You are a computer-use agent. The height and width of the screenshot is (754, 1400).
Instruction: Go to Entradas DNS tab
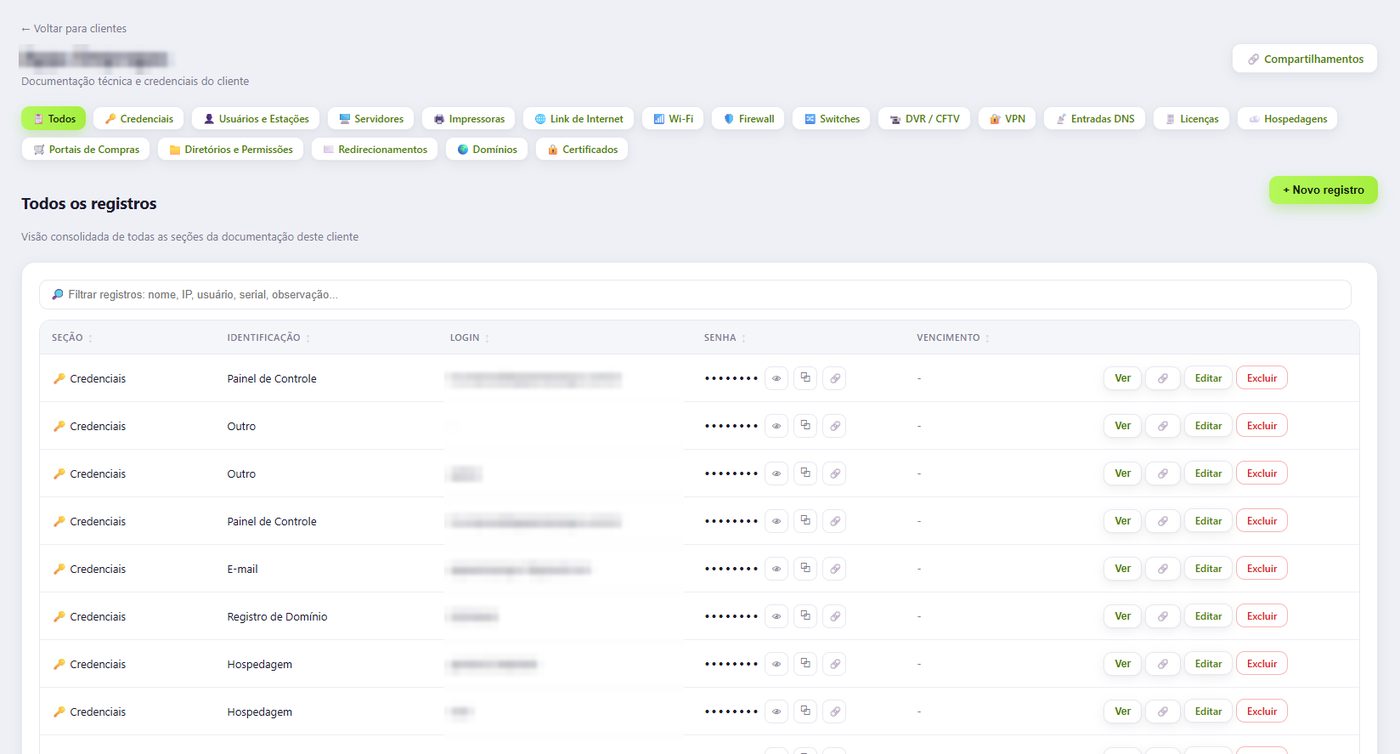(1095, 119)
